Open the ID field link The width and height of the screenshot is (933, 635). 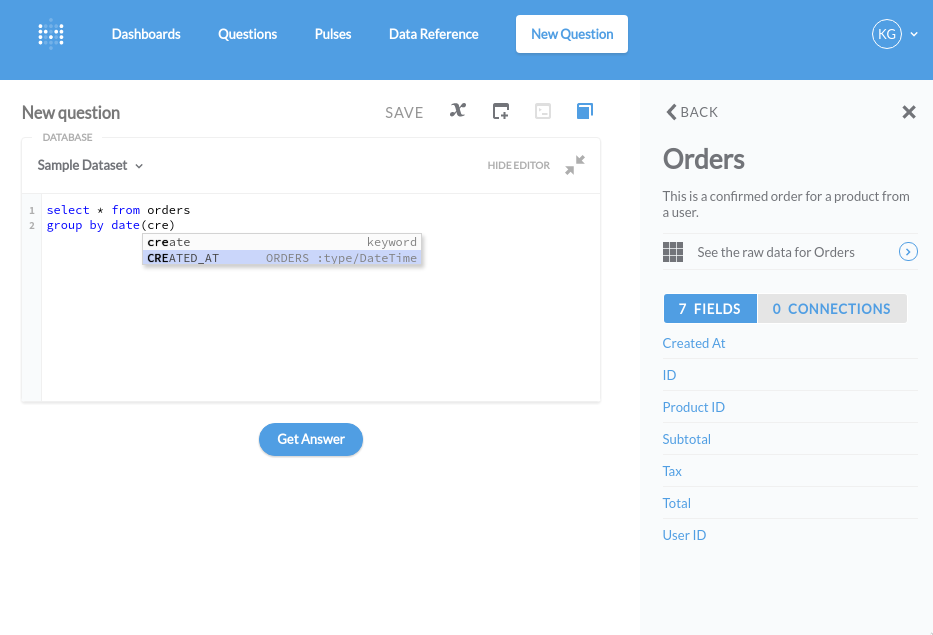click(669, 376)
